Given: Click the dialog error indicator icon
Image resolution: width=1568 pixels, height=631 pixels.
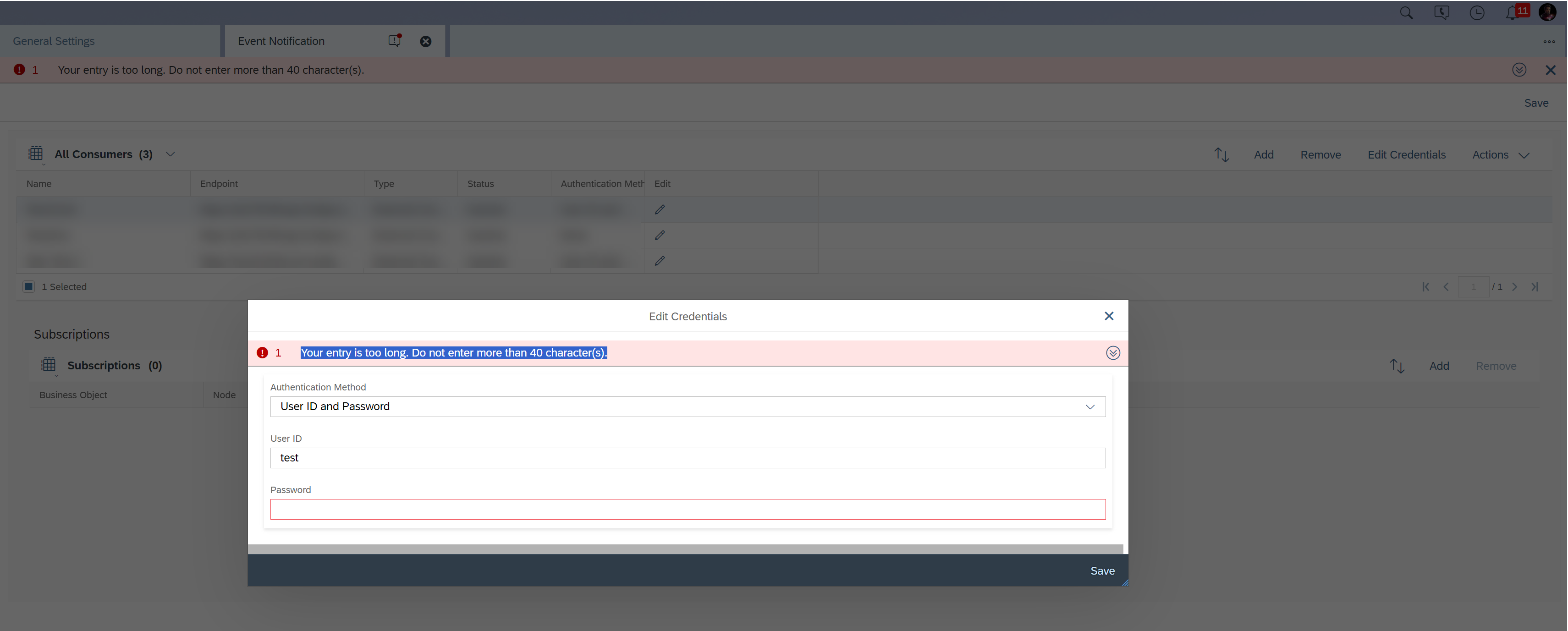Looking at the screenshot, I should [x=262, y=353].
